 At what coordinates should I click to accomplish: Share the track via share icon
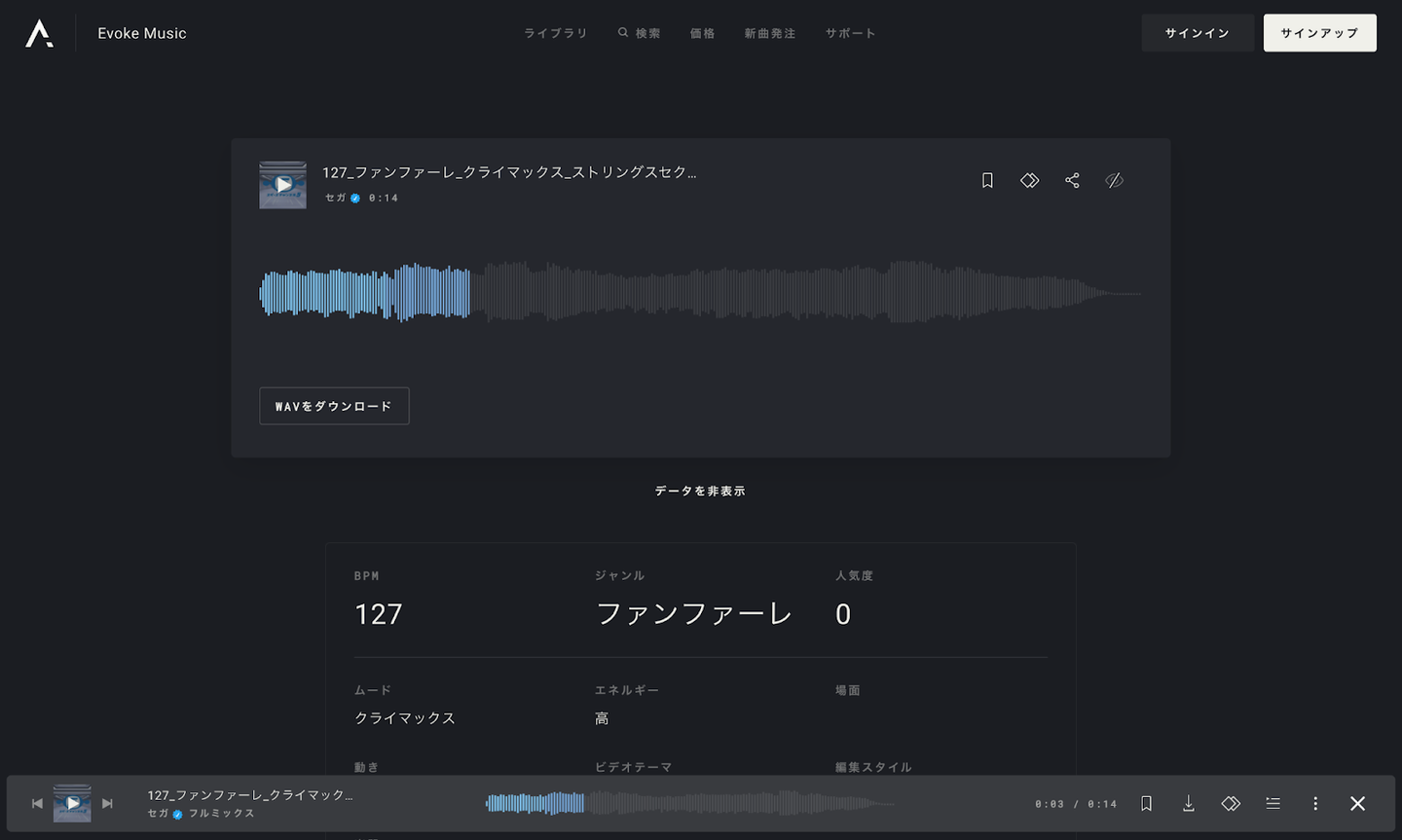1072,180
